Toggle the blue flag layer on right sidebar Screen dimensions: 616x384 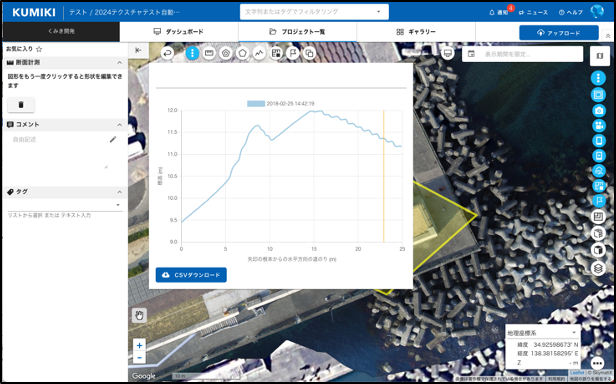click(598, 201)
